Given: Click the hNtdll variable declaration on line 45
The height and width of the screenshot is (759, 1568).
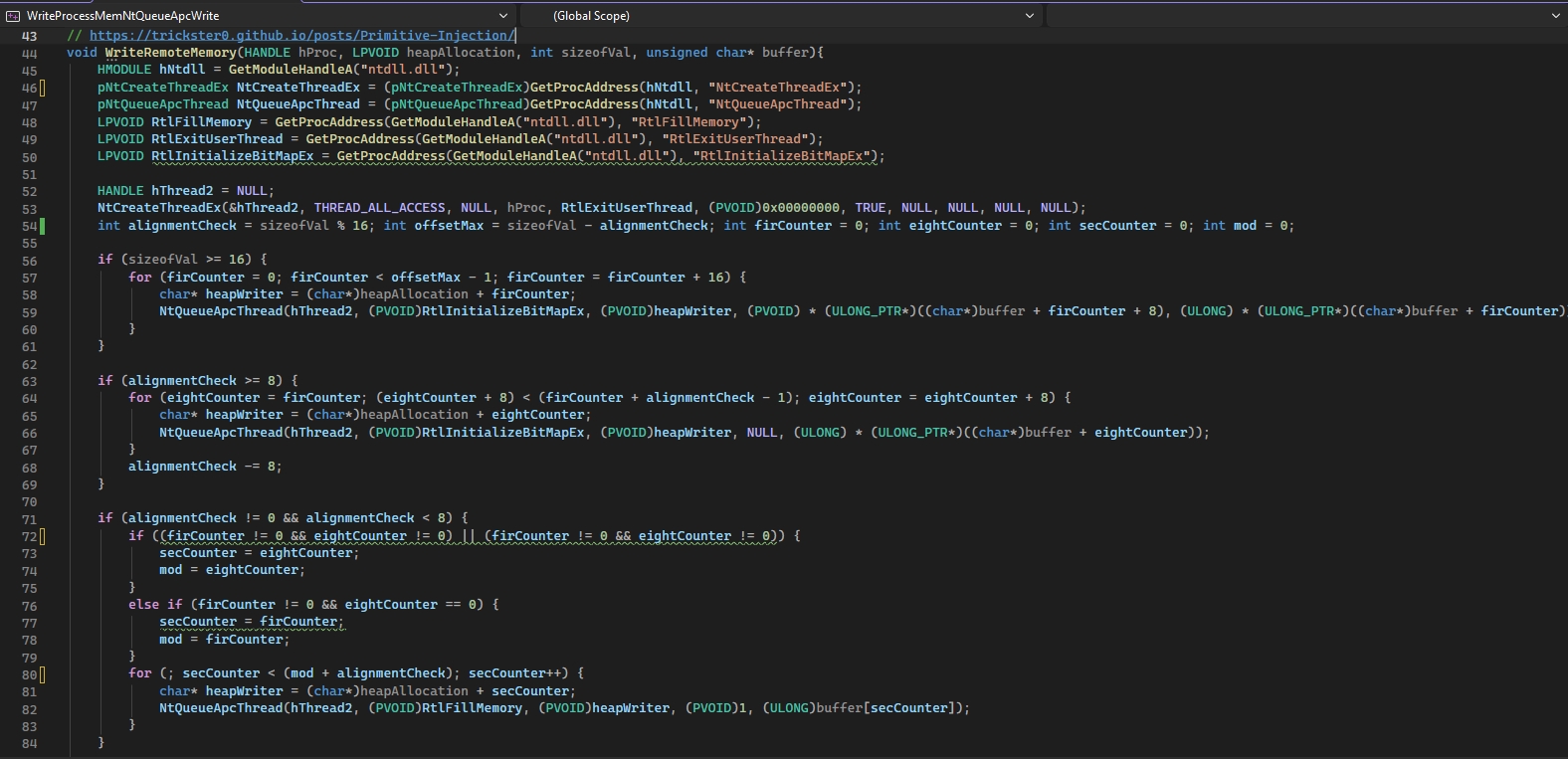Looking at the screenshot, I should click(182, 70).
